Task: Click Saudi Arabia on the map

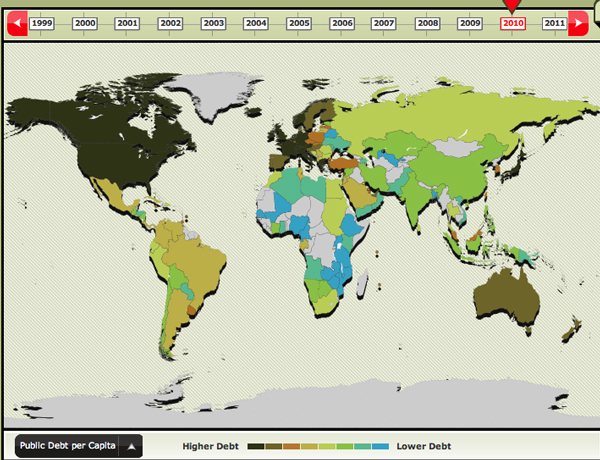Action: click(x=362, y=195)
